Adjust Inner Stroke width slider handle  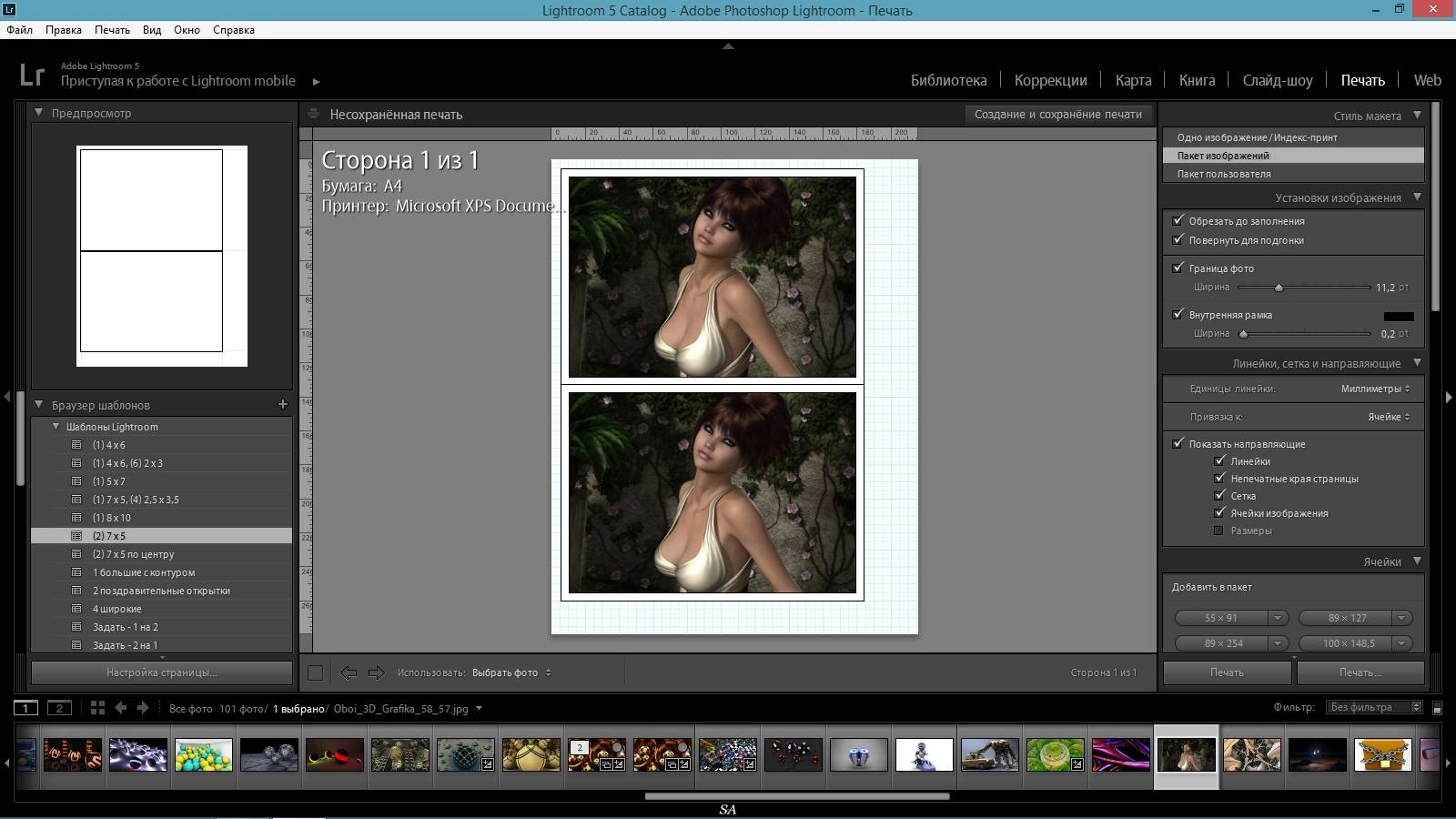click(1244, 334)
